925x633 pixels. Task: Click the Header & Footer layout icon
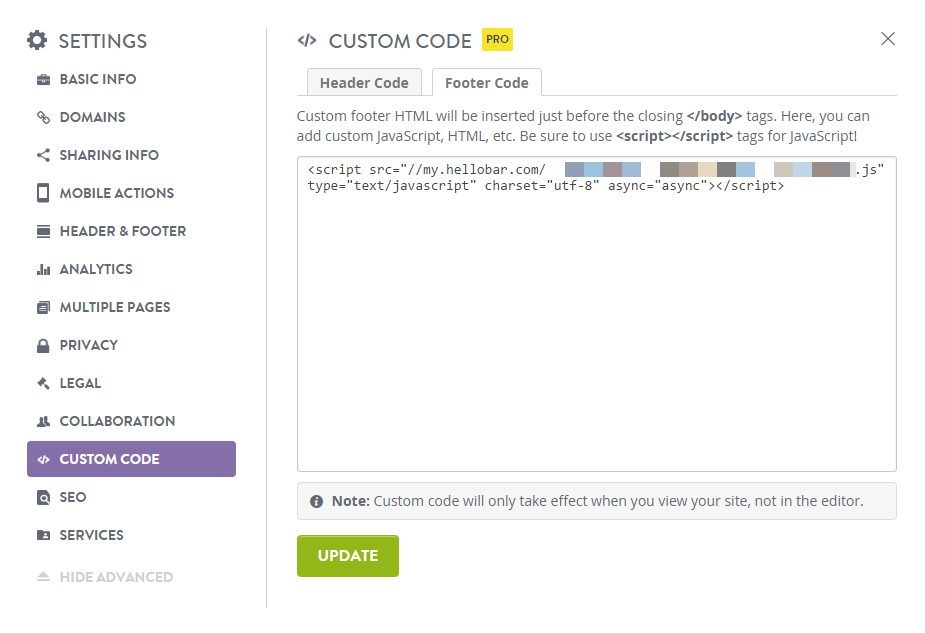tap(43, 231)
